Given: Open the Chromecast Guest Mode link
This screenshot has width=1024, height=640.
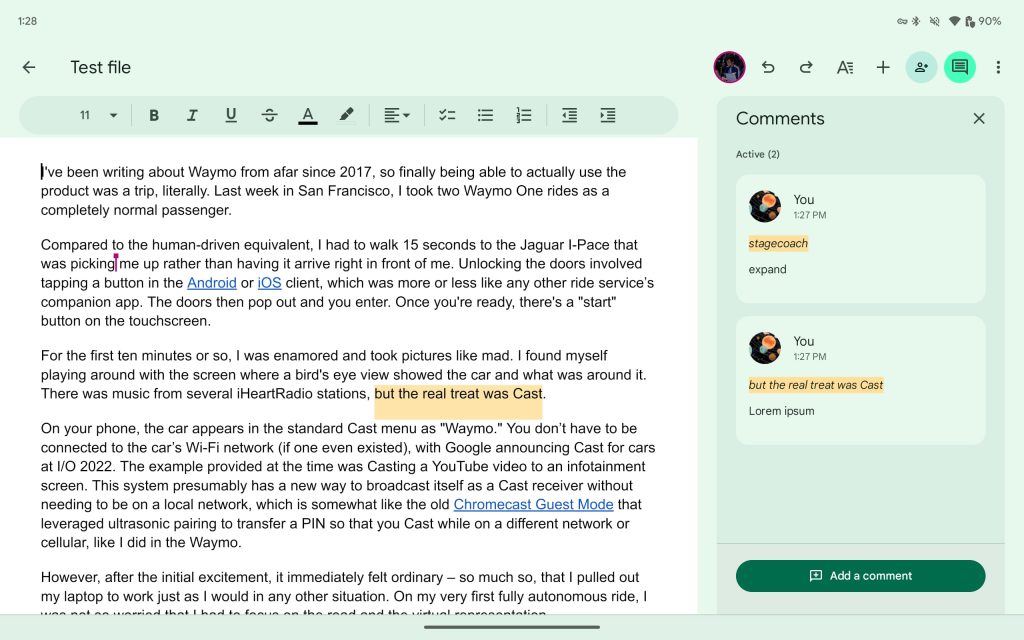Looking at the screenshot, I should 533,505.
